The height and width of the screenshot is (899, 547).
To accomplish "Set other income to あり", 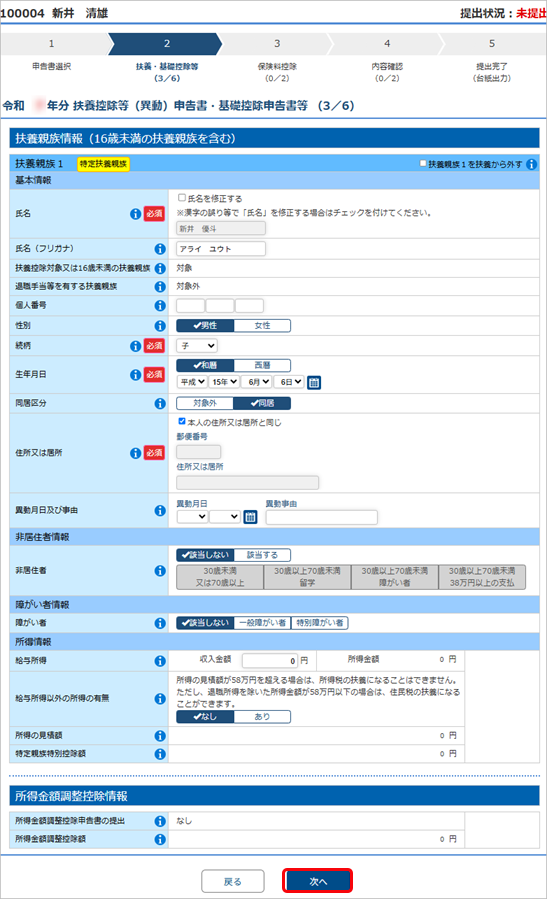I will point(262,717).
